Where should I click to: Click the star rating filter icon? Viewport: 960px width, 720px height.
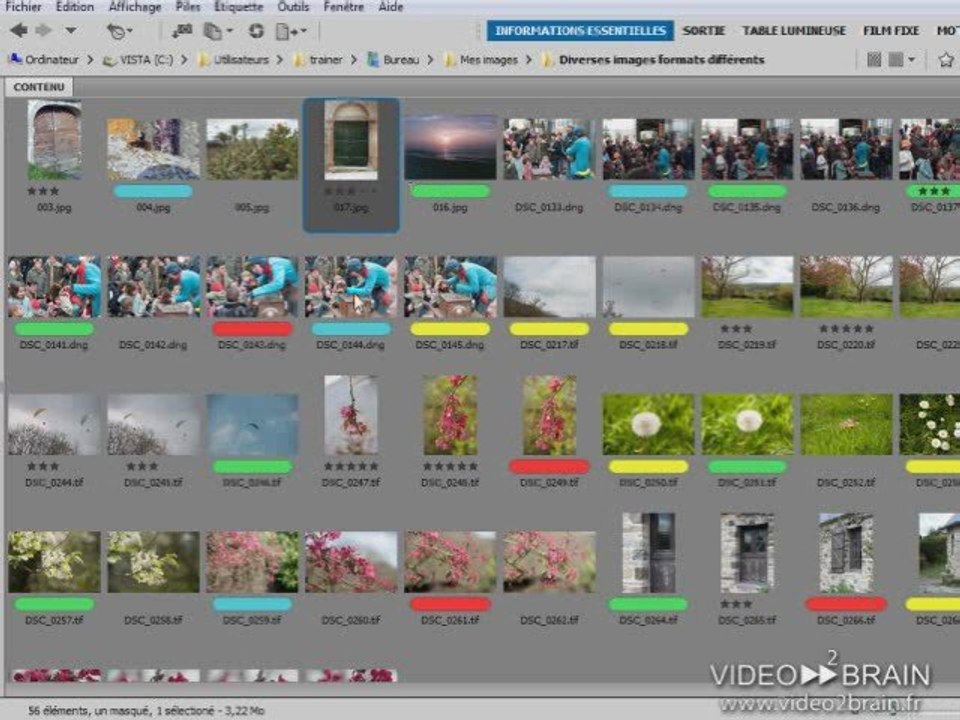click(x=946, y=59)
